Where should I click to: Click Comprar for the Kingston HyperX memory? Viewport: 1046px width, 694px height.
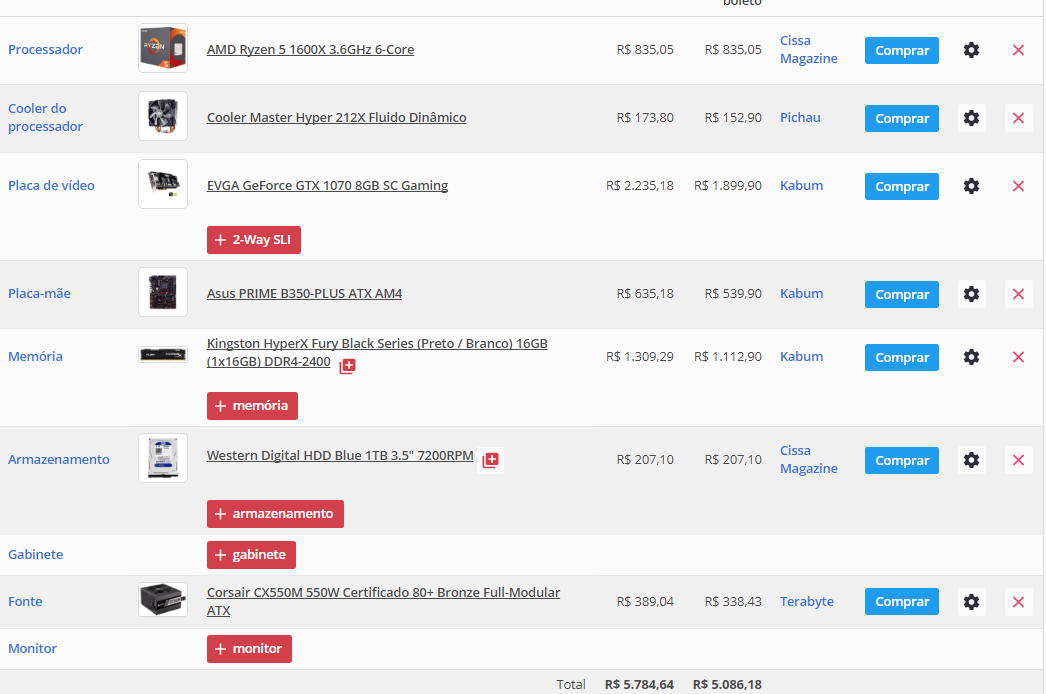click(902, 358)
